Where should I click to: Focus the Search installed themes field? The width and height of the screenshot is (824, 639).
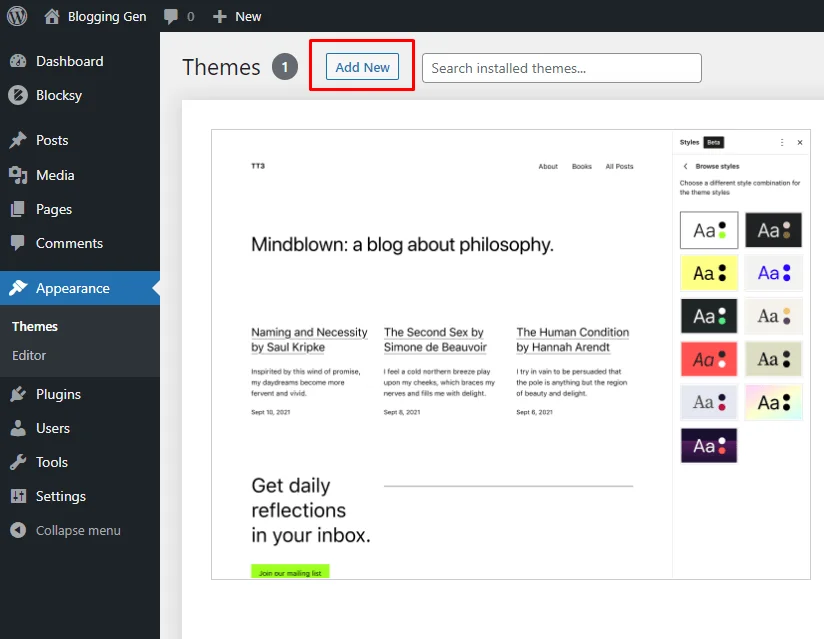coord(562,68)
